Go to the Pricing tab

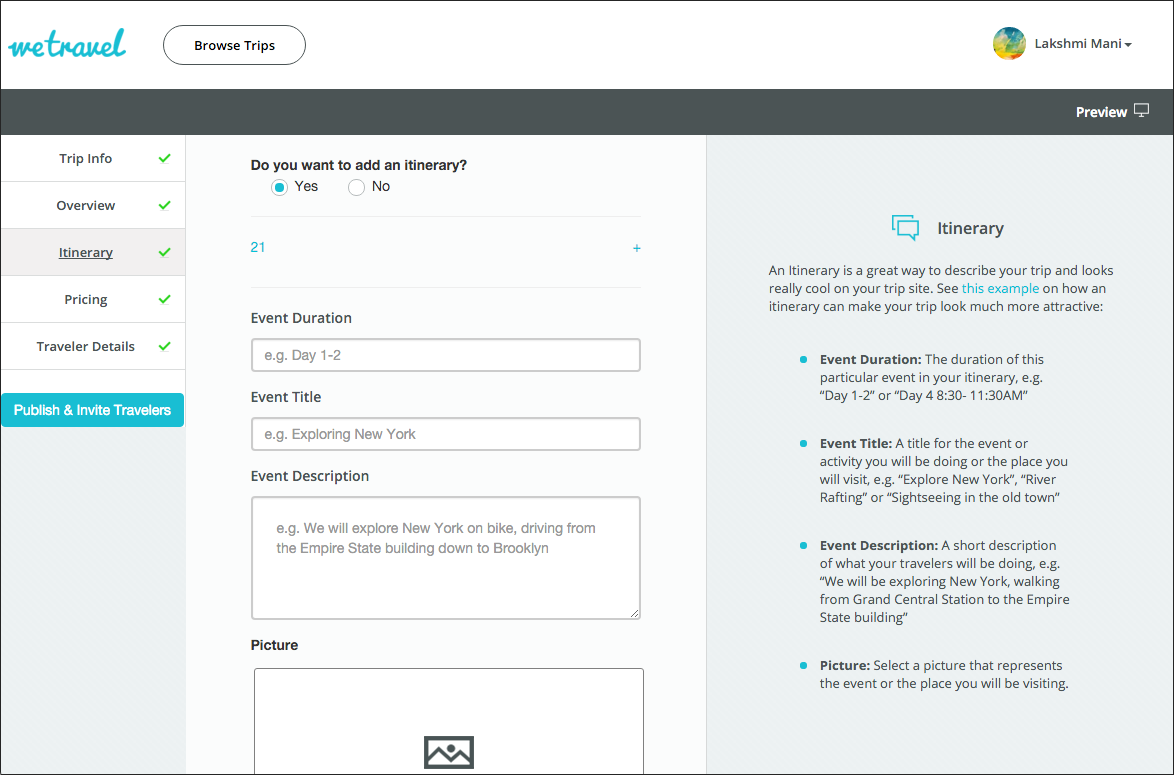coord(86,299)
